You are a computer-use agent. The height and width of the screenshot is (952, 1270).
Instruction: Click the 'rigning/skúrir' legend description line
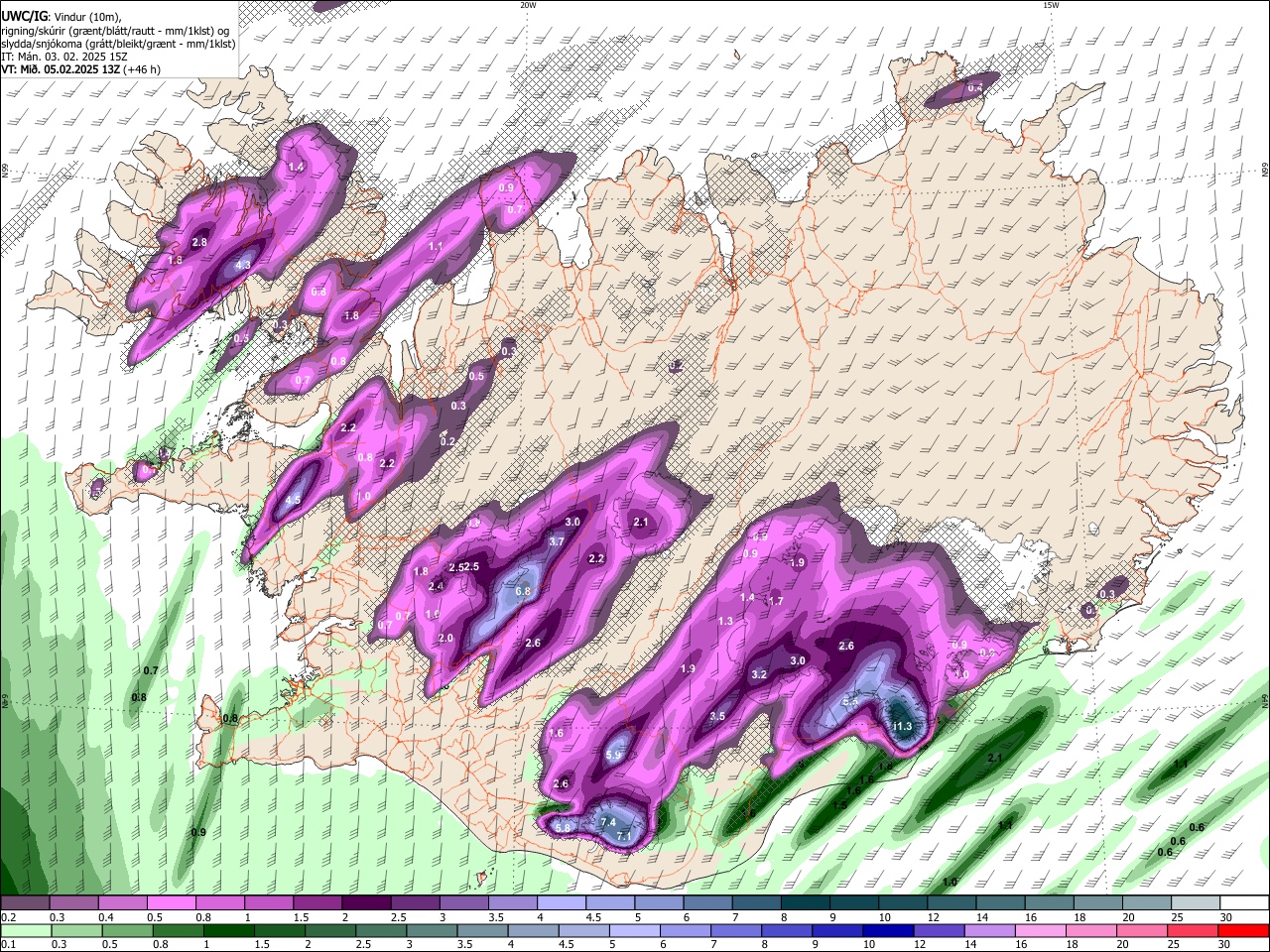(115, 31)
